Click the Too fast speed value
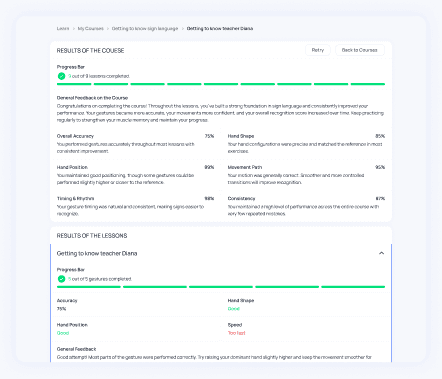Viewport: 442px width, 379px height. point(236,333)
